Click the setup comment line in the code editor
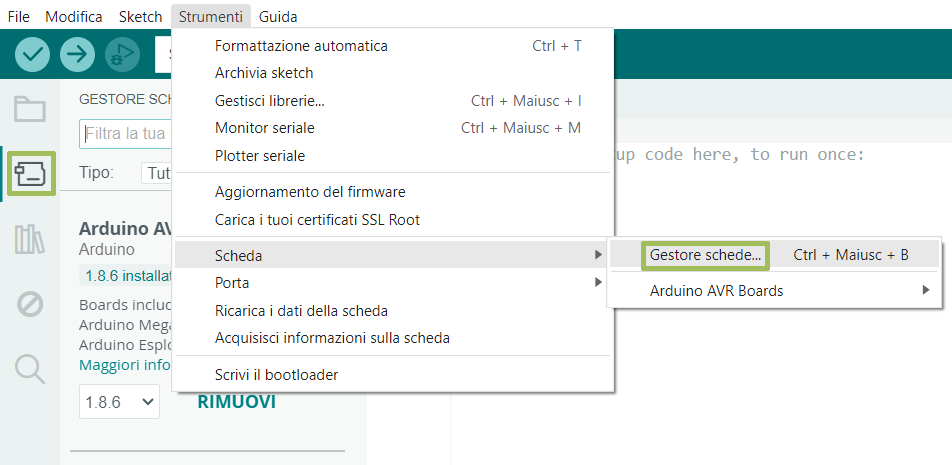 pyautogui.click(x=740, y=155)
